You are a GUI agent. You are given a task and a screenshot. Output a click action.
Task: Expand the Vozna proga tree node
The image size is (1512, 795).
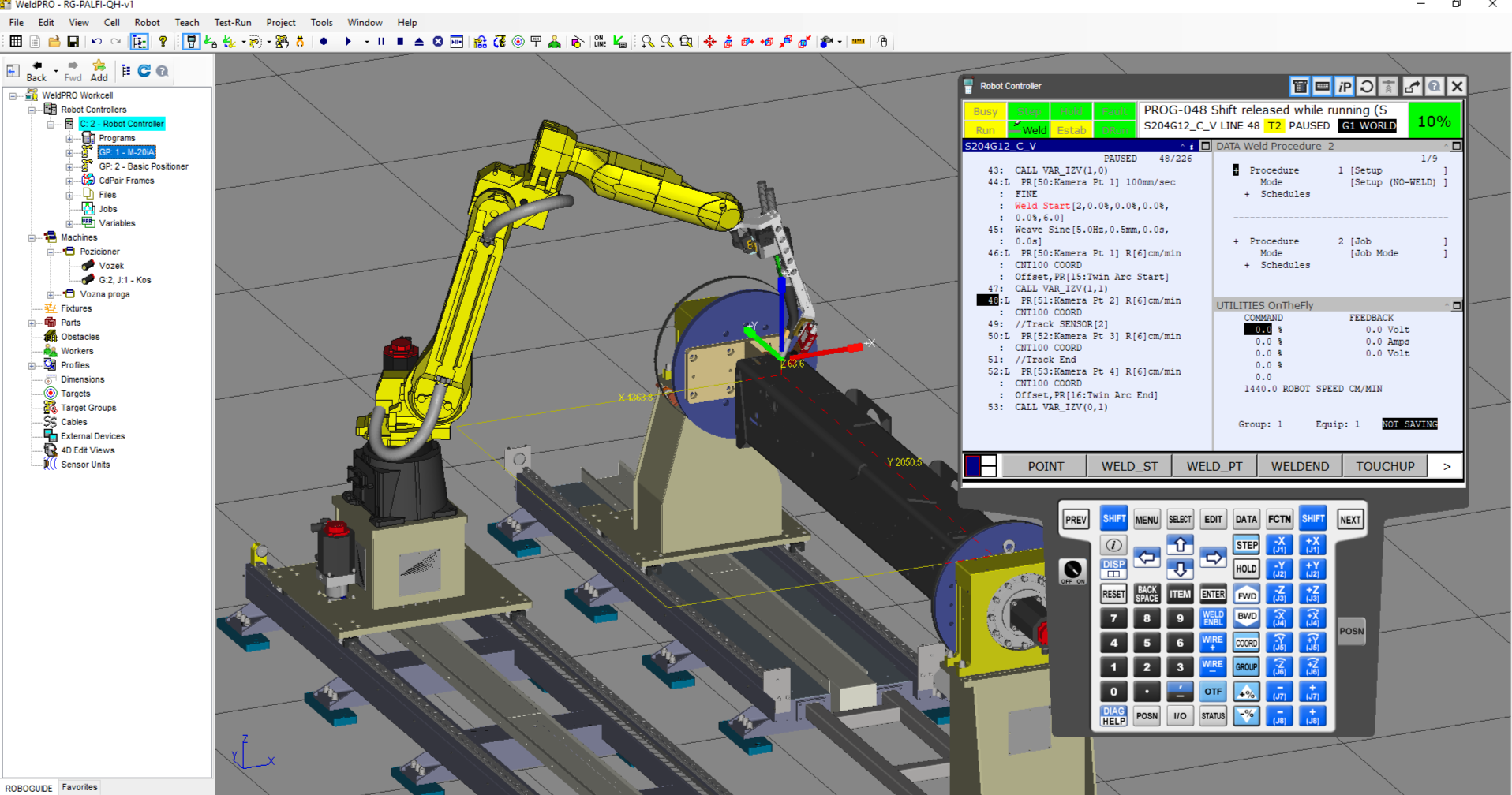(x=51, y=294)
